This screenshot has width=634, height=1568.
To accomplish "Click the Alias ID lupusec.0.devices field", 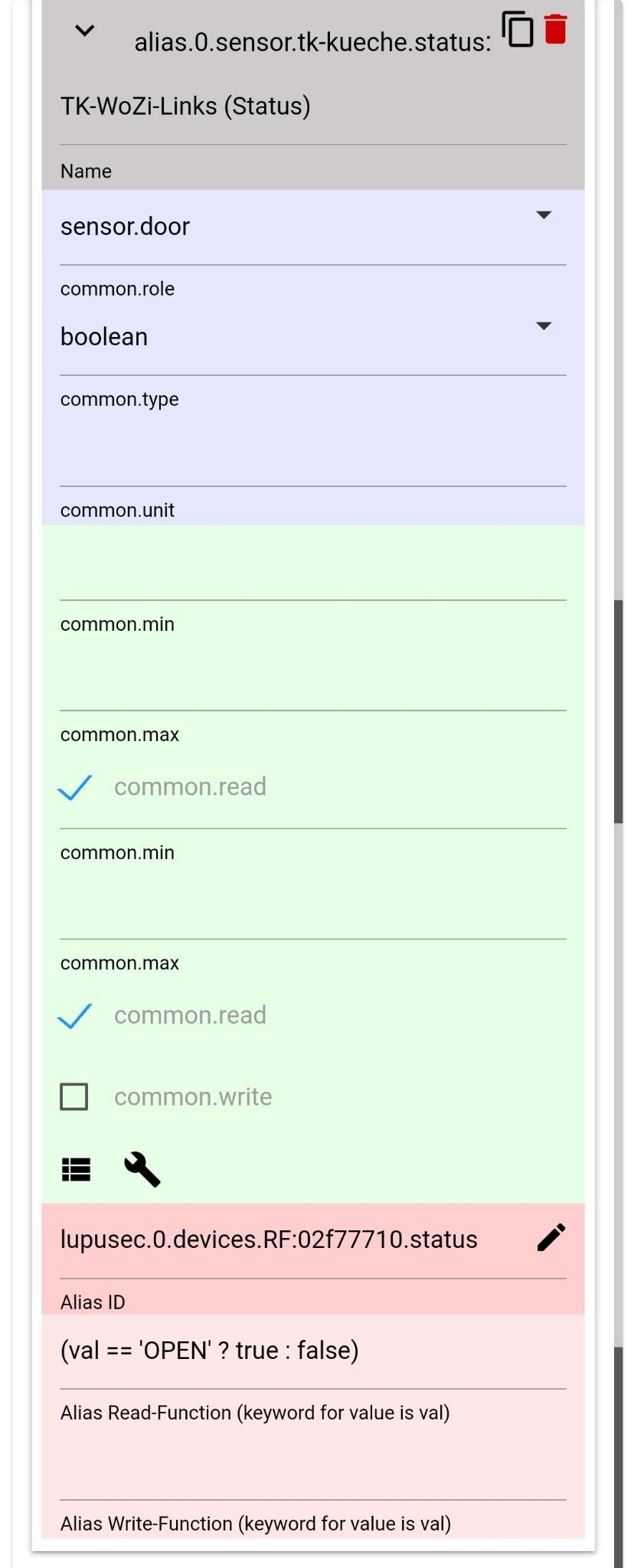I will pyautogui.click(x=291, y=1240).
